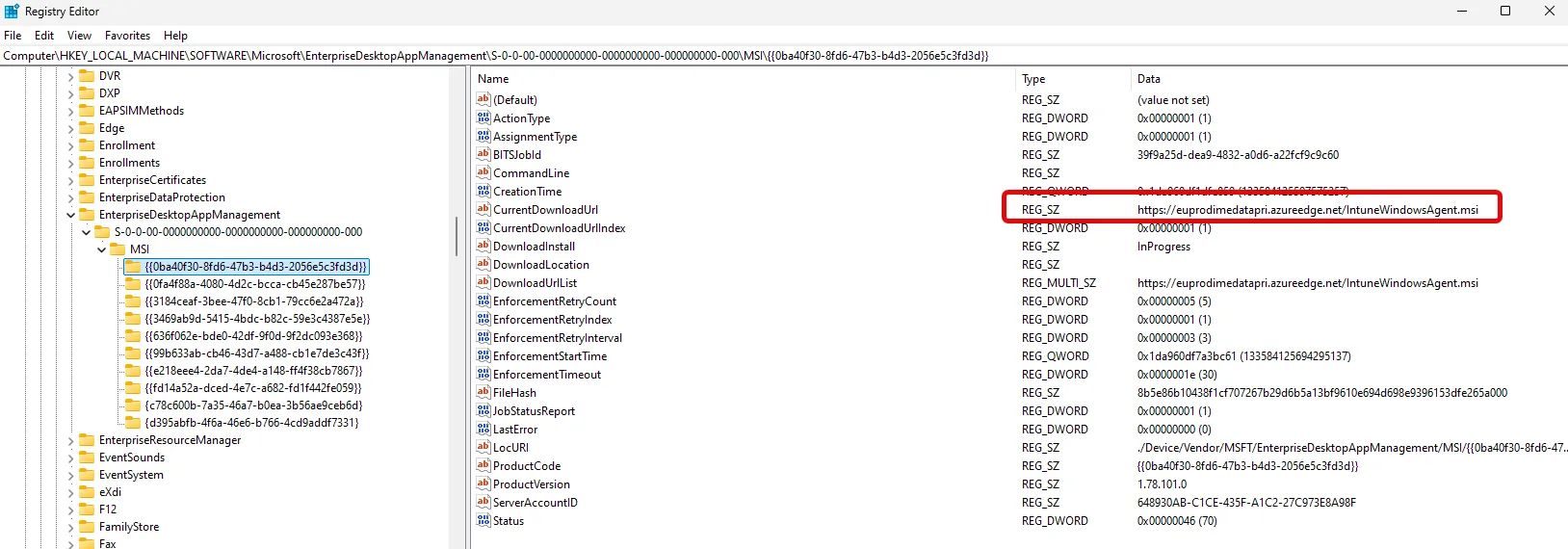This screenshot has width=1568, height=549.
Task: Click the FamilyStore folder icon
Action: (87, 526)
